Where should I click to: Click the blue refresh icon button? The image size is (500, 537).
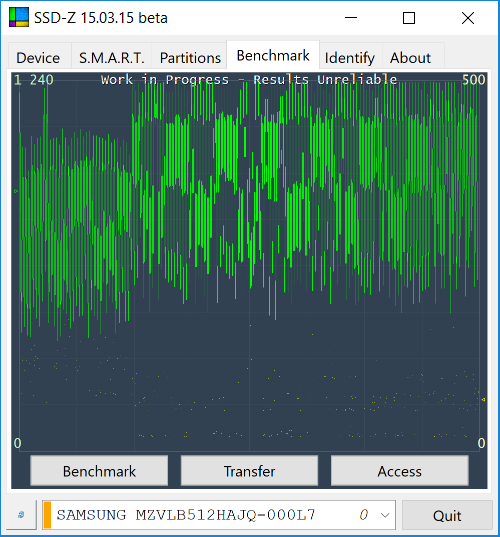point(21,514)
